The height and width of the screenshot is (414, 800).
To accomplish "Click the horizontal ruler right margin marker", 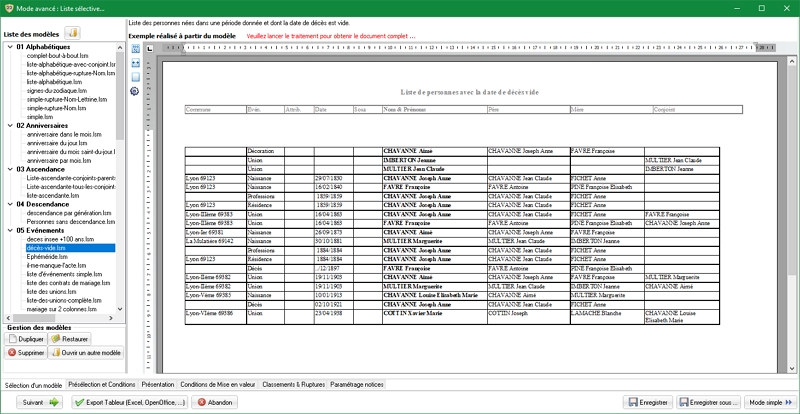I will 756,46.
